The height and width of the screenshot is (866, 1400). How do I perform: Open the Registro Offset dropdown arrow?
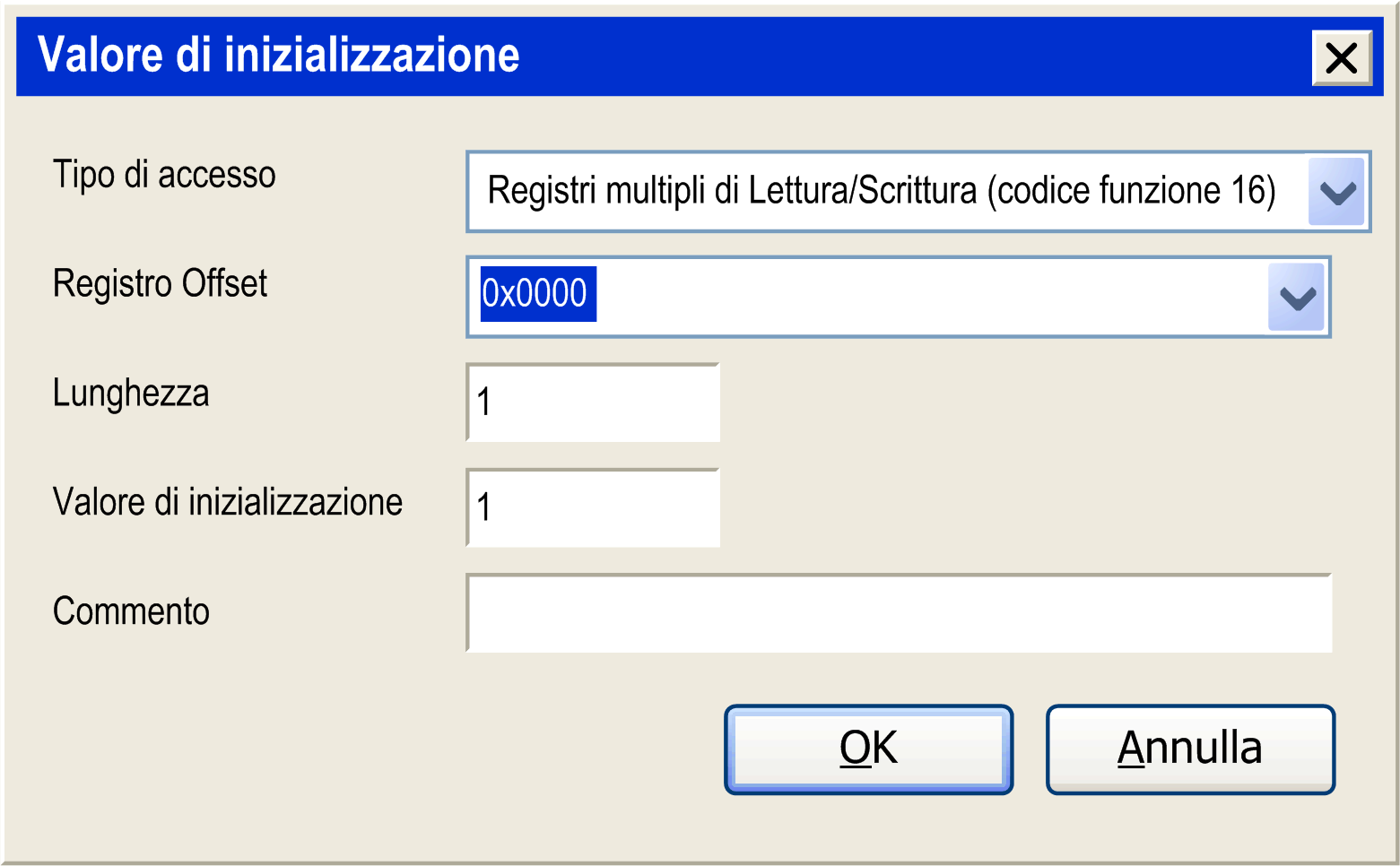[1297, 297]
